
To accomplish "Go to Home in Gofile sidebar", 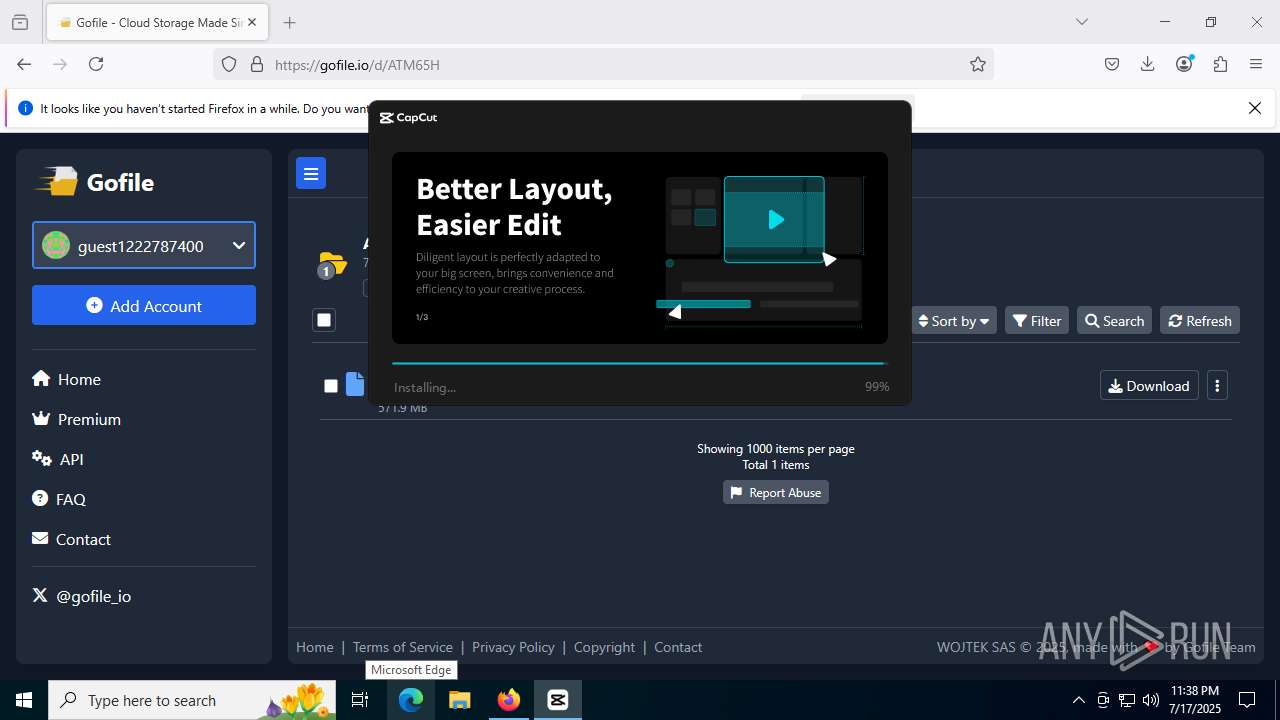I will (x=66, y=379).
